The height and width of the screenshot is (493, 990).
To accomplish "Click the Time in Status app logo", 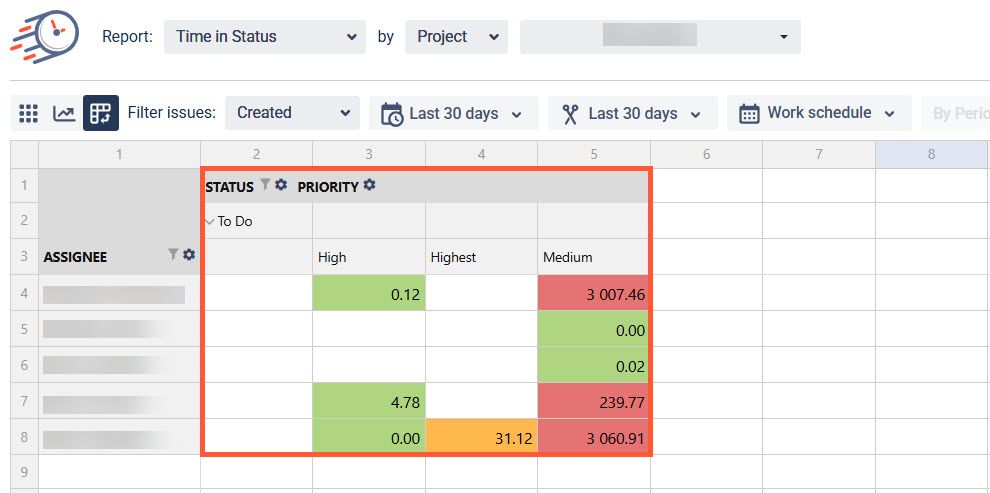I will (x=44, y=37).
